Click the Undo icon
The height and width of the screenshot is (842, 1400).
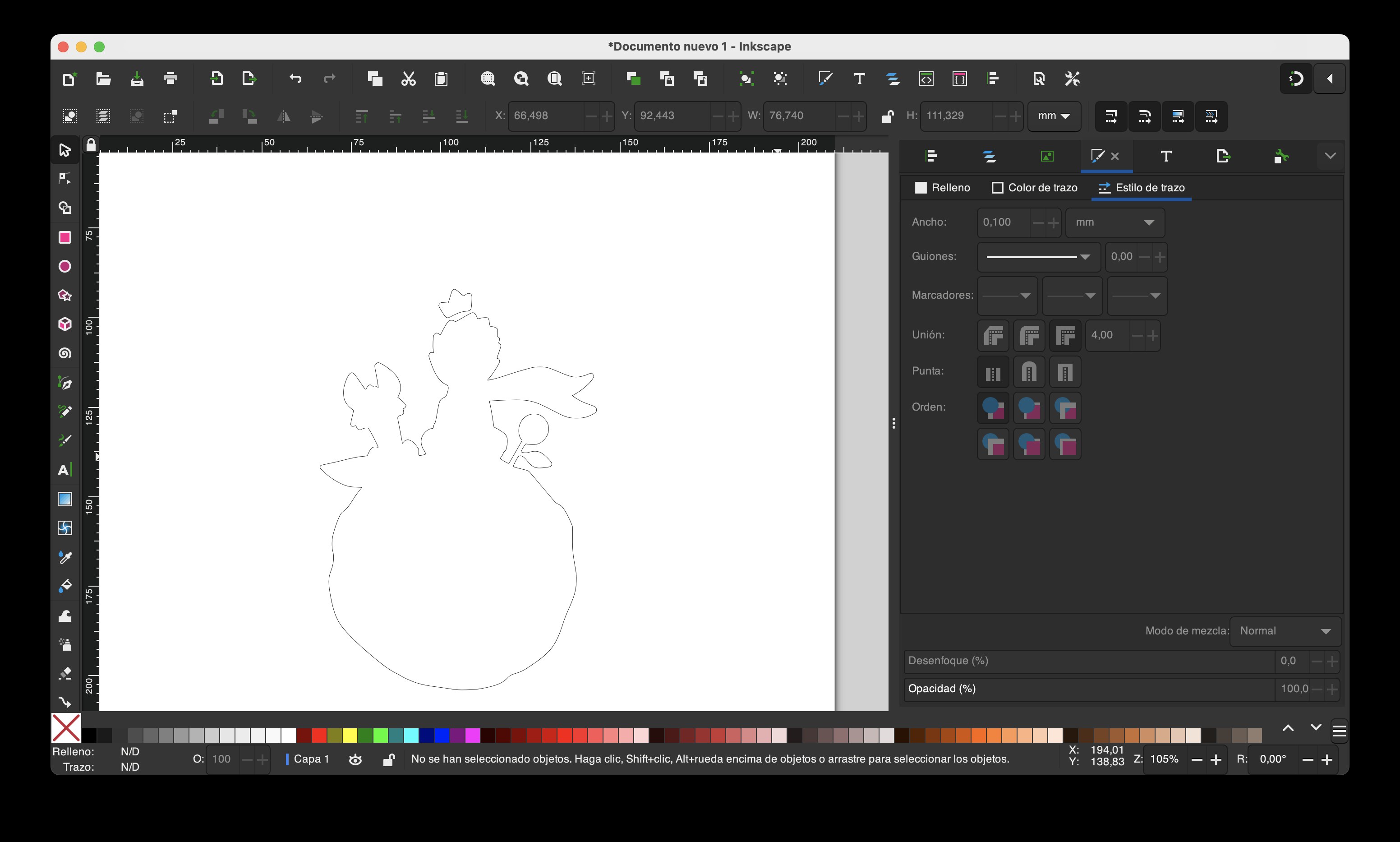[x=295, y=79]
